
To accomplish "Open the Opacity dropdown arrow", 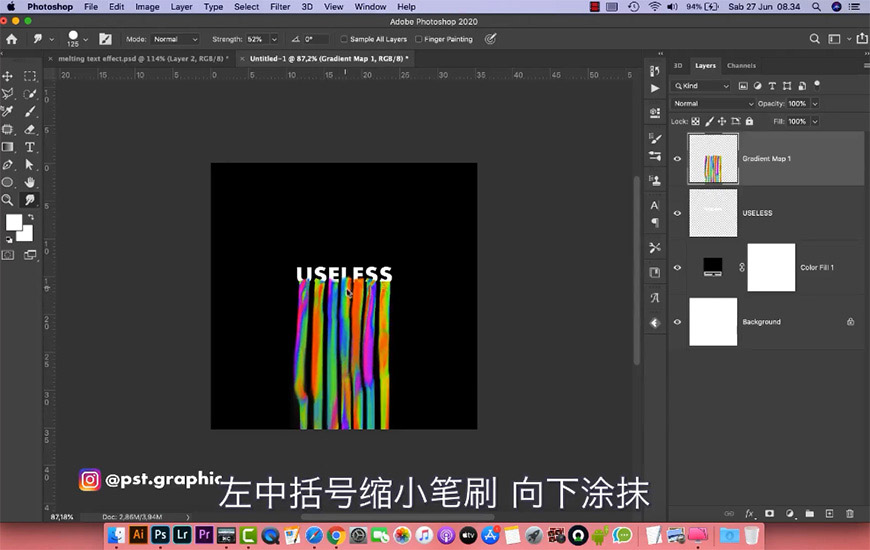I will [x=815, y=104].
